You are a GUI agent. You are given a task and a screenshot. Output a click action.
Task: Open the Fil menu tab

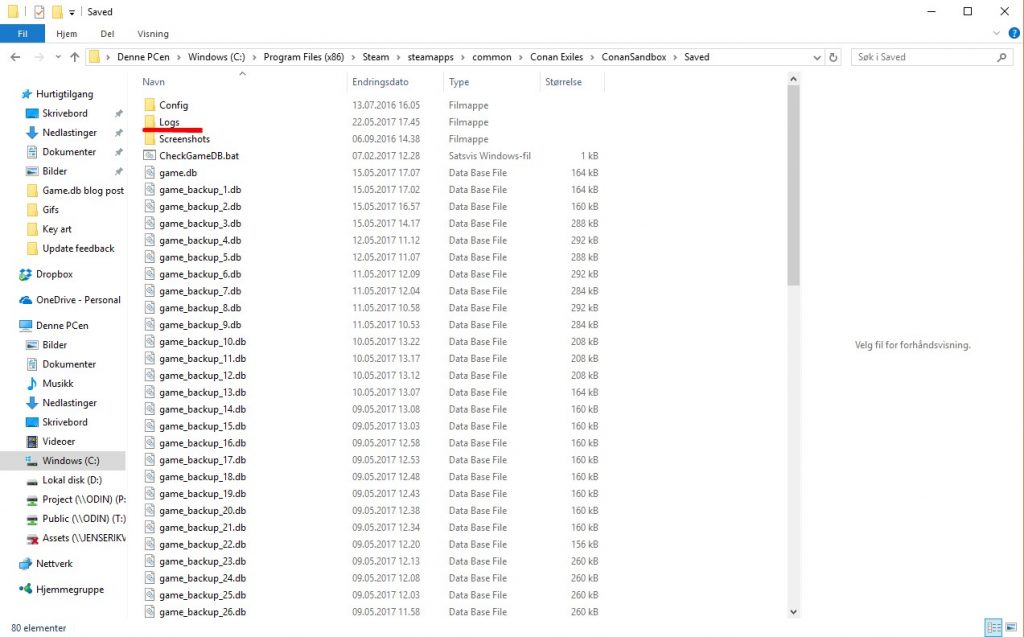pos(22,34)
